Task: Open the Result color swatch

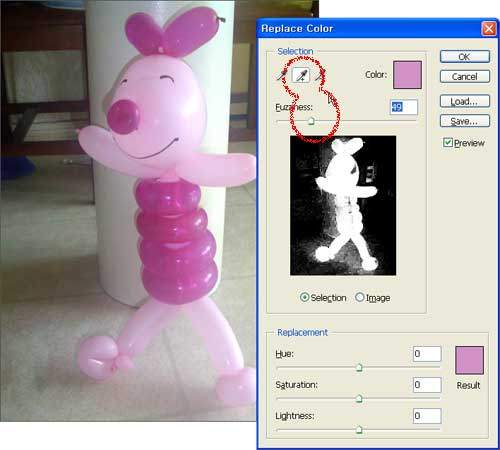Action: coord(469,360)
